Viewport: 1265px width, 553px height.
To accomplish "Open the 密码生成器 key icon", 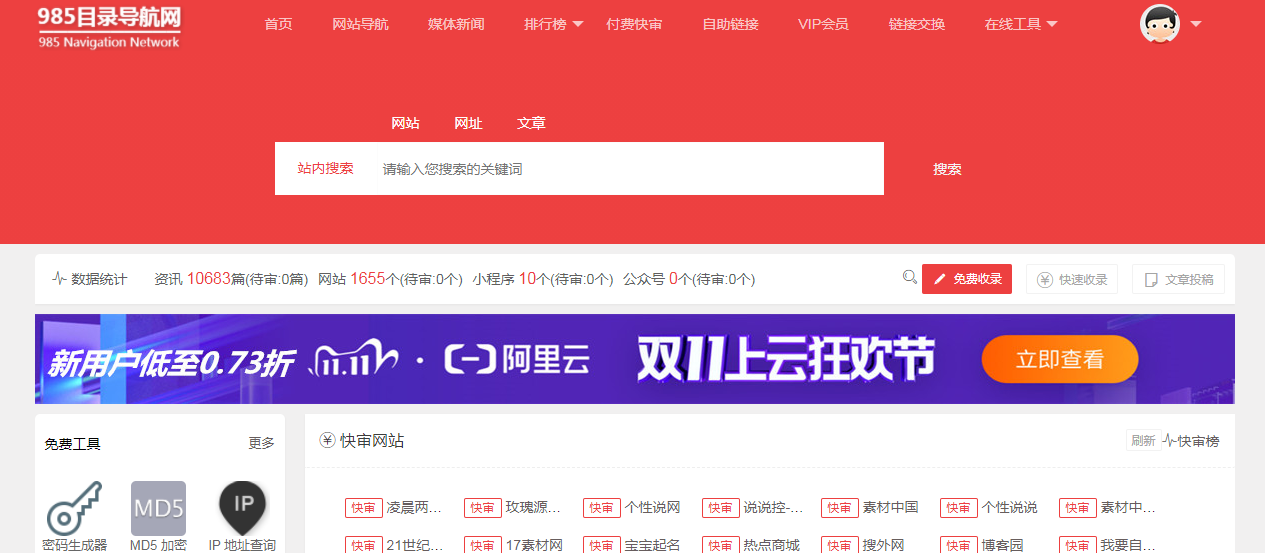I will 74,507.
